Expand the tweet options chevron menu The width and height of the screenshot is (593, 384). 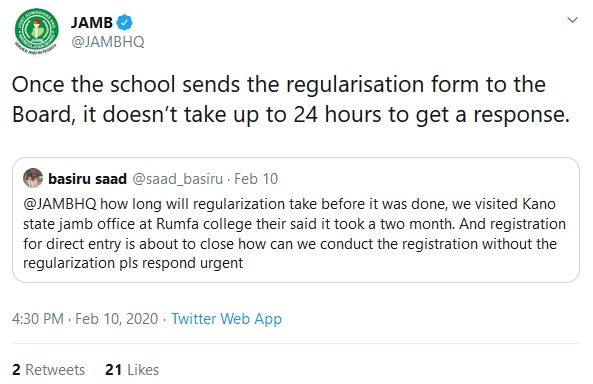pyautogui.click(x=573, y=20)
